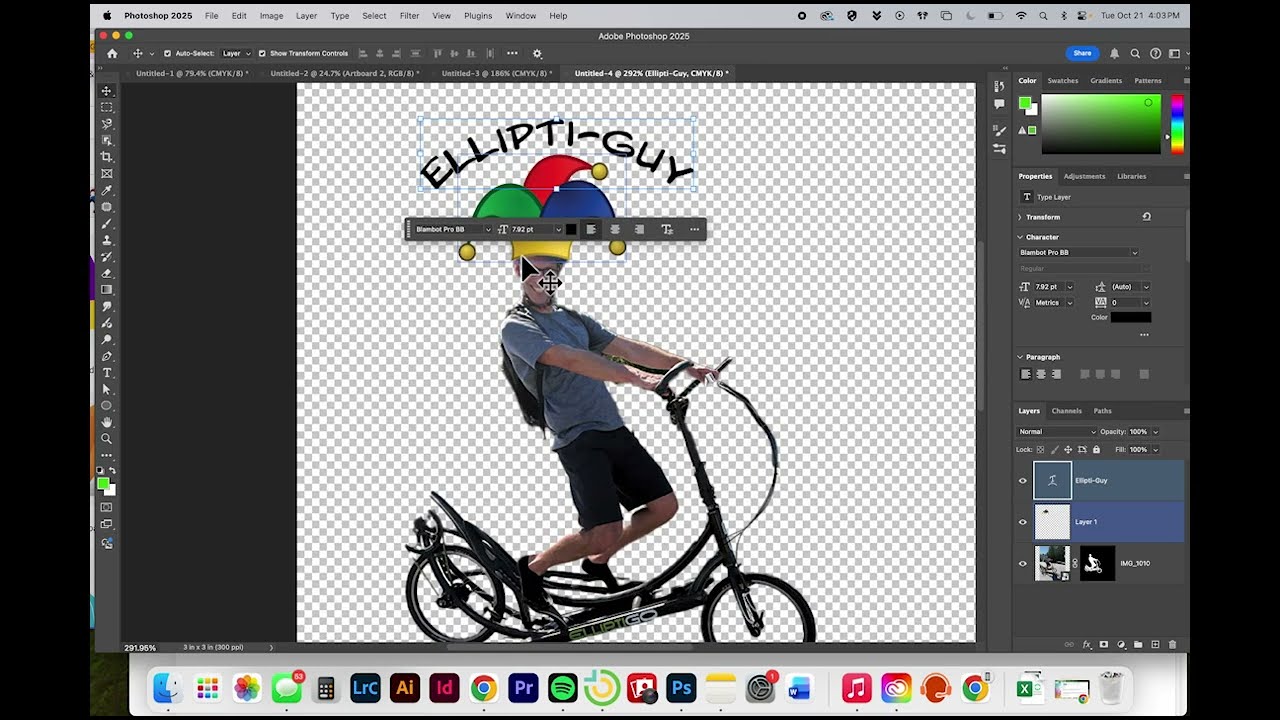The image size is (1280, 720).
Task: Toggle lock transparent pixels
Action: pyautogui.click(x=1040, y=449)
